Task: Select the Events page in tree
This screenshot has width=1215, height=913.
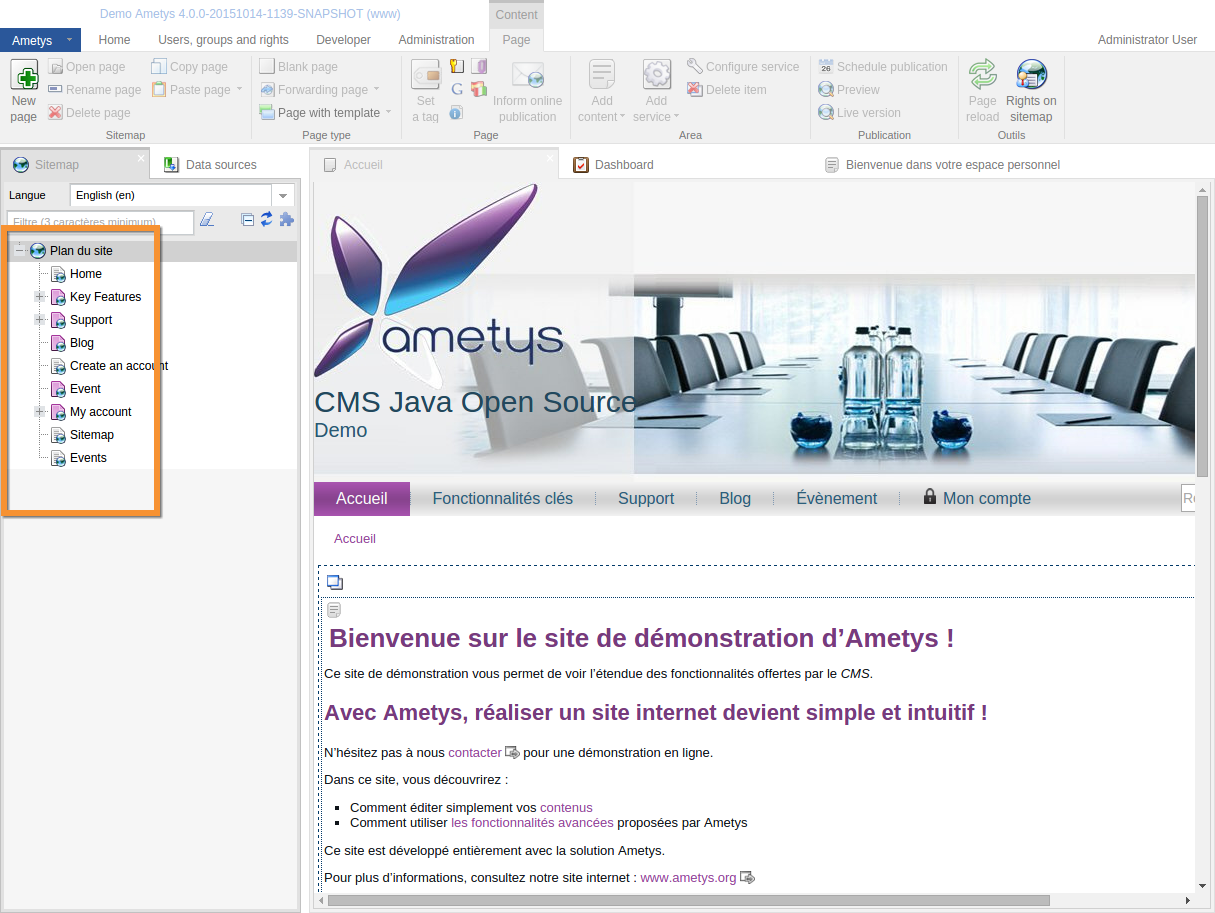Action: point(88,458)
